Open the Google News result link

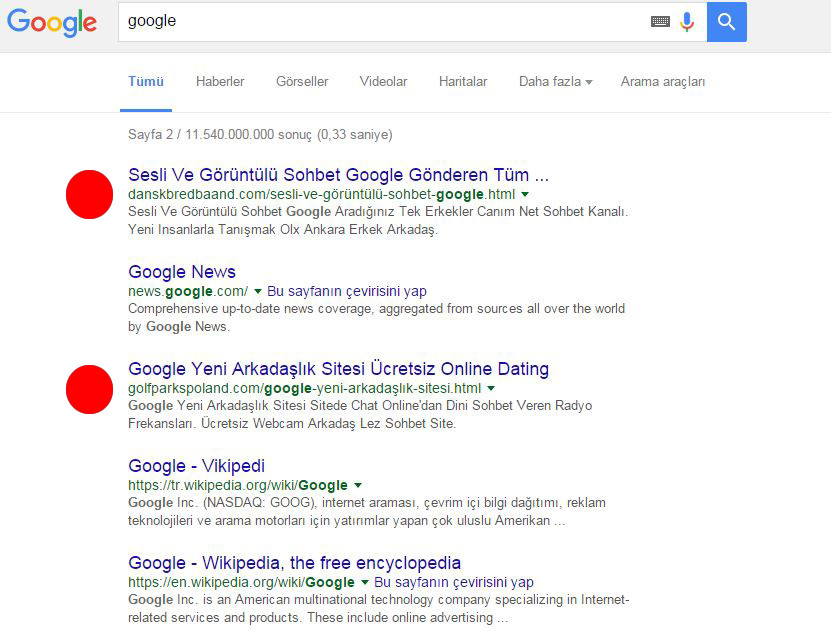pyautogui.click(x=182, y=272)
